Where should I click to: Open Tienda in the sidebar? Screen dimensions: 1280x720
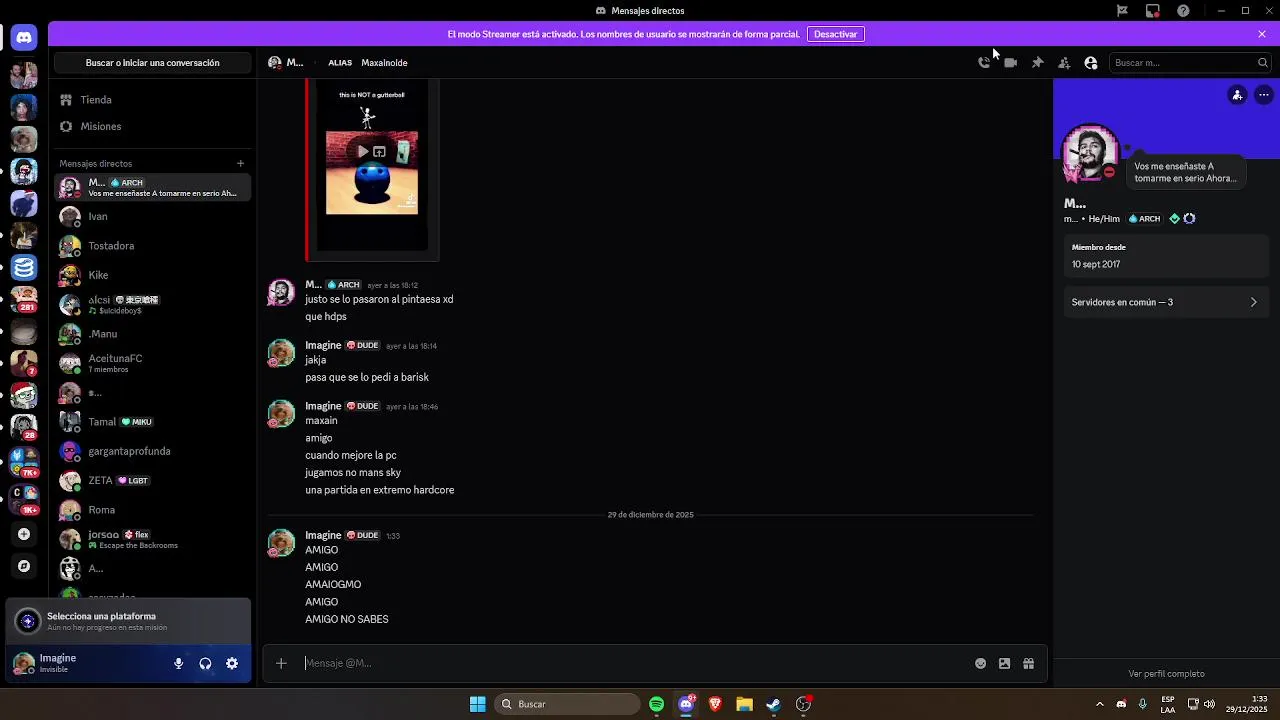pos(153,100)
